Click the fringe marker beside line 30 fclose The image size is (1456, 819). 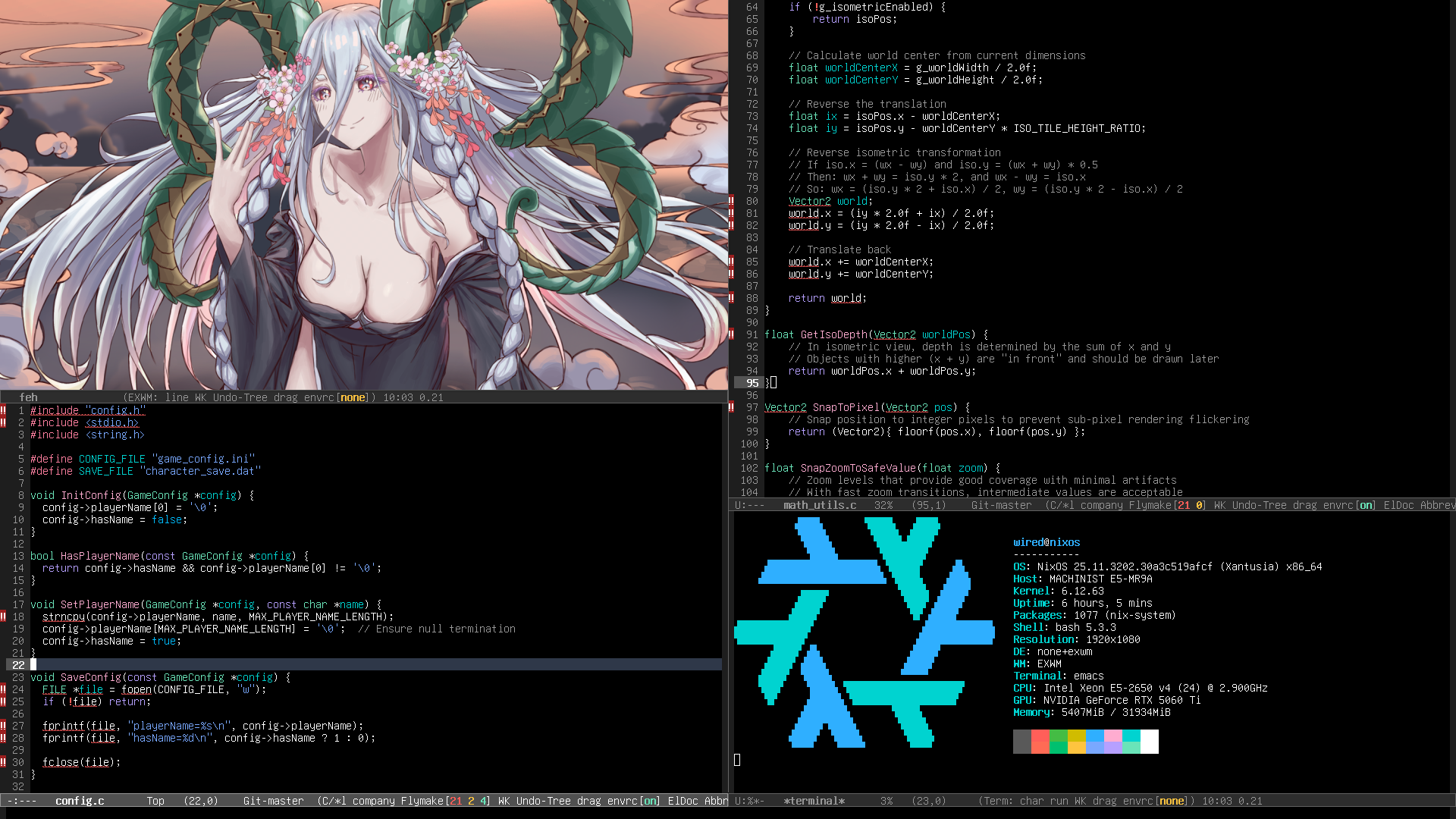click(3, 762)
